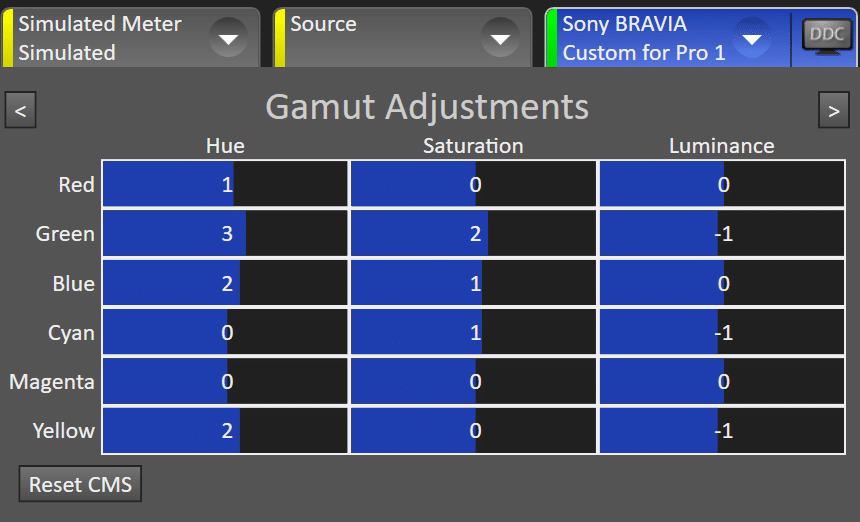This screenshot has width=860, height=522.
Task: Click the Magenta Hue slider
Action: (x=225, y=382)
